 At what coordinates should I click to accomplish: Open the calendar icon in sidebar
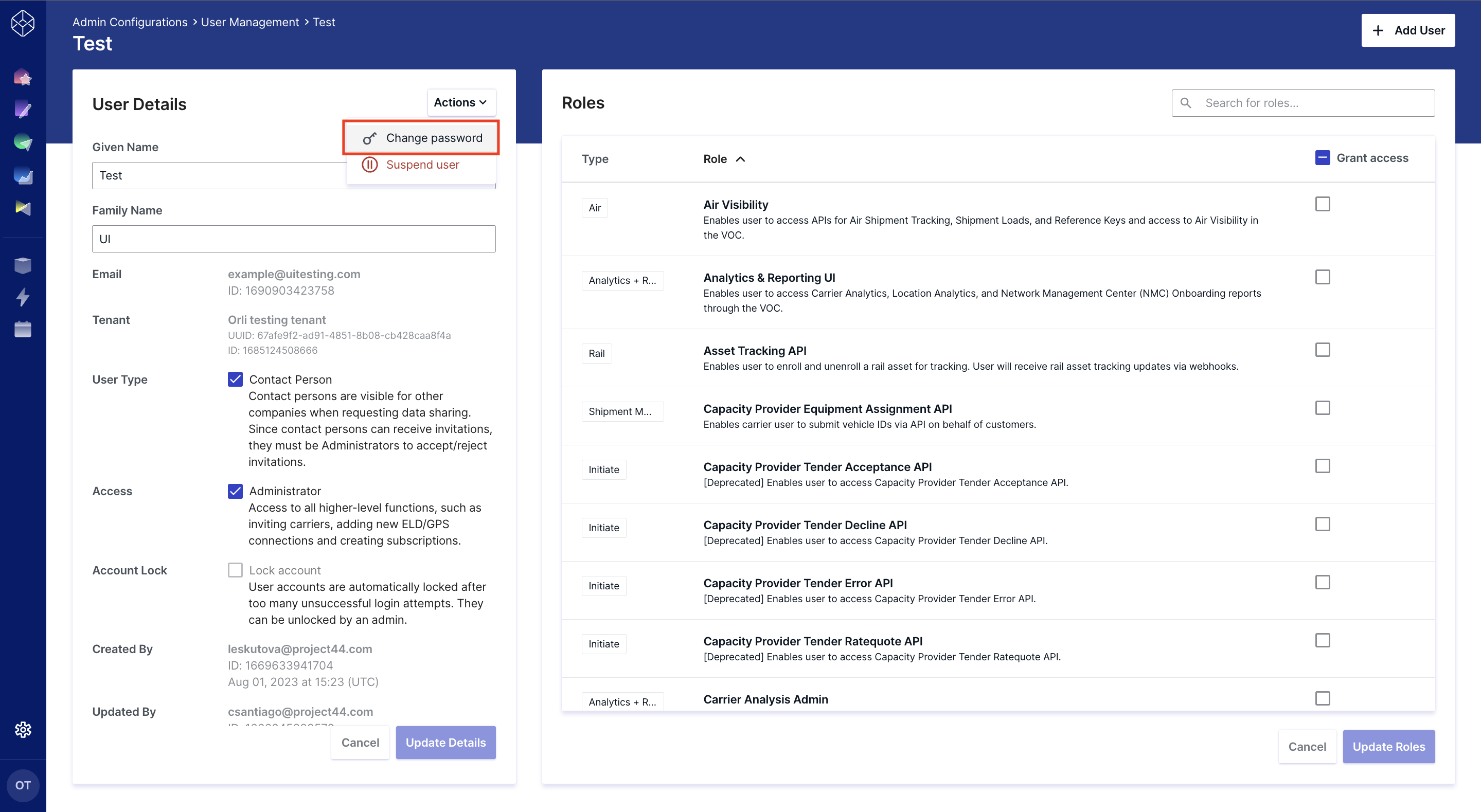click(23, 329)
